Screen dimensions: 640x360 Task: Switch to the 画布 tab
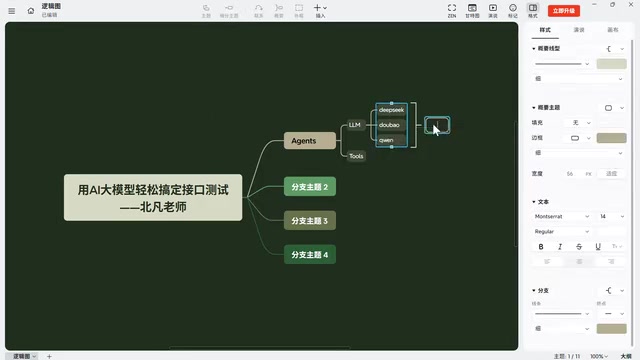[x=613, y=30]
